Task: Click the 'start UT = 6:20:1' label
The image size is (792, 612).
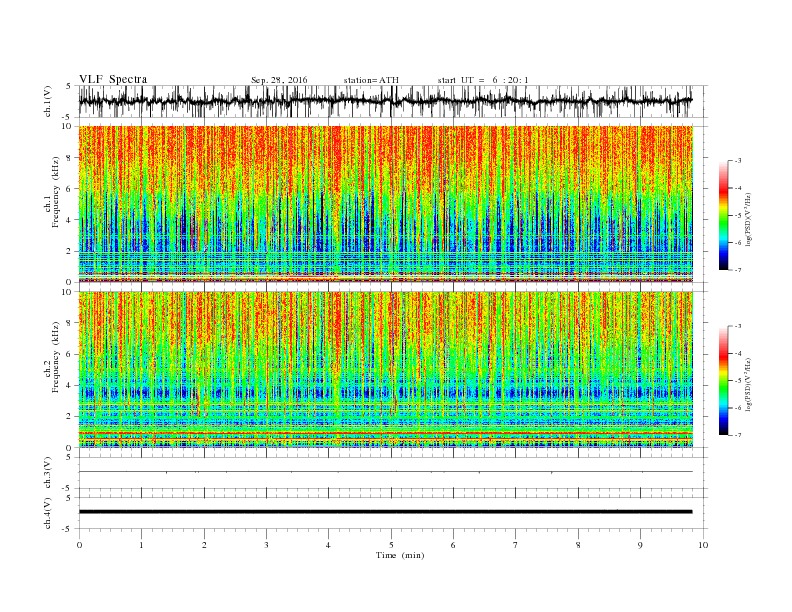Action: [483, 80]
